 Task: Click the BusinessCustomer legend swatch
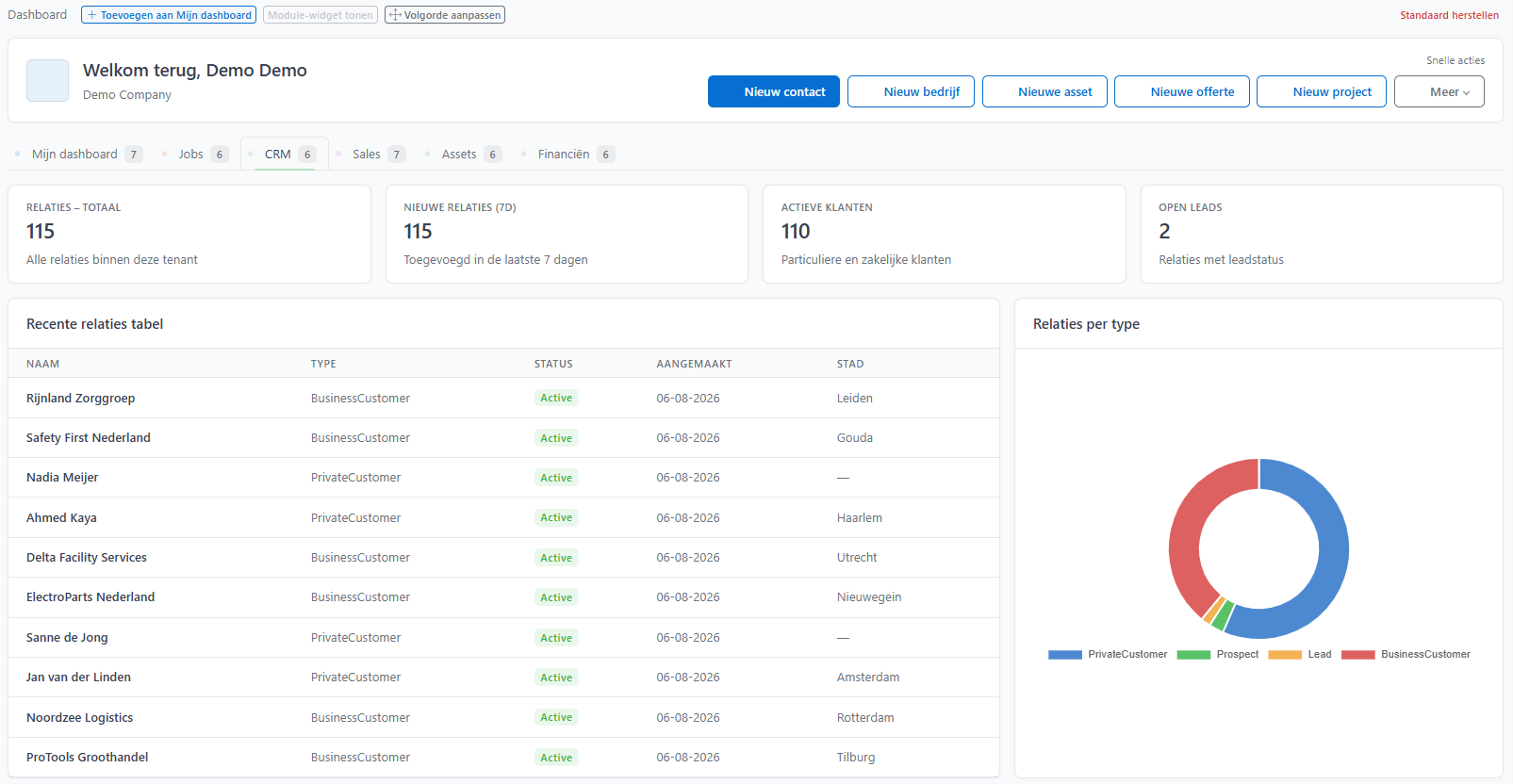pyautogui.click(x=1358, y=654)
